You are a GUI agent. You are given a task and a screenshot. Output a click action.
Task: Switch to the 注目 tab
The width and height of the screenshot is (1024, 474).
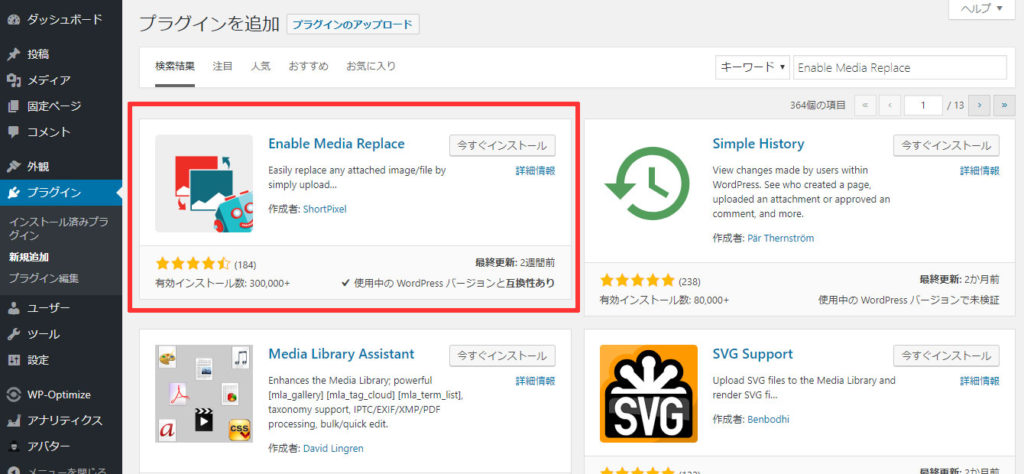click(223, 66)
